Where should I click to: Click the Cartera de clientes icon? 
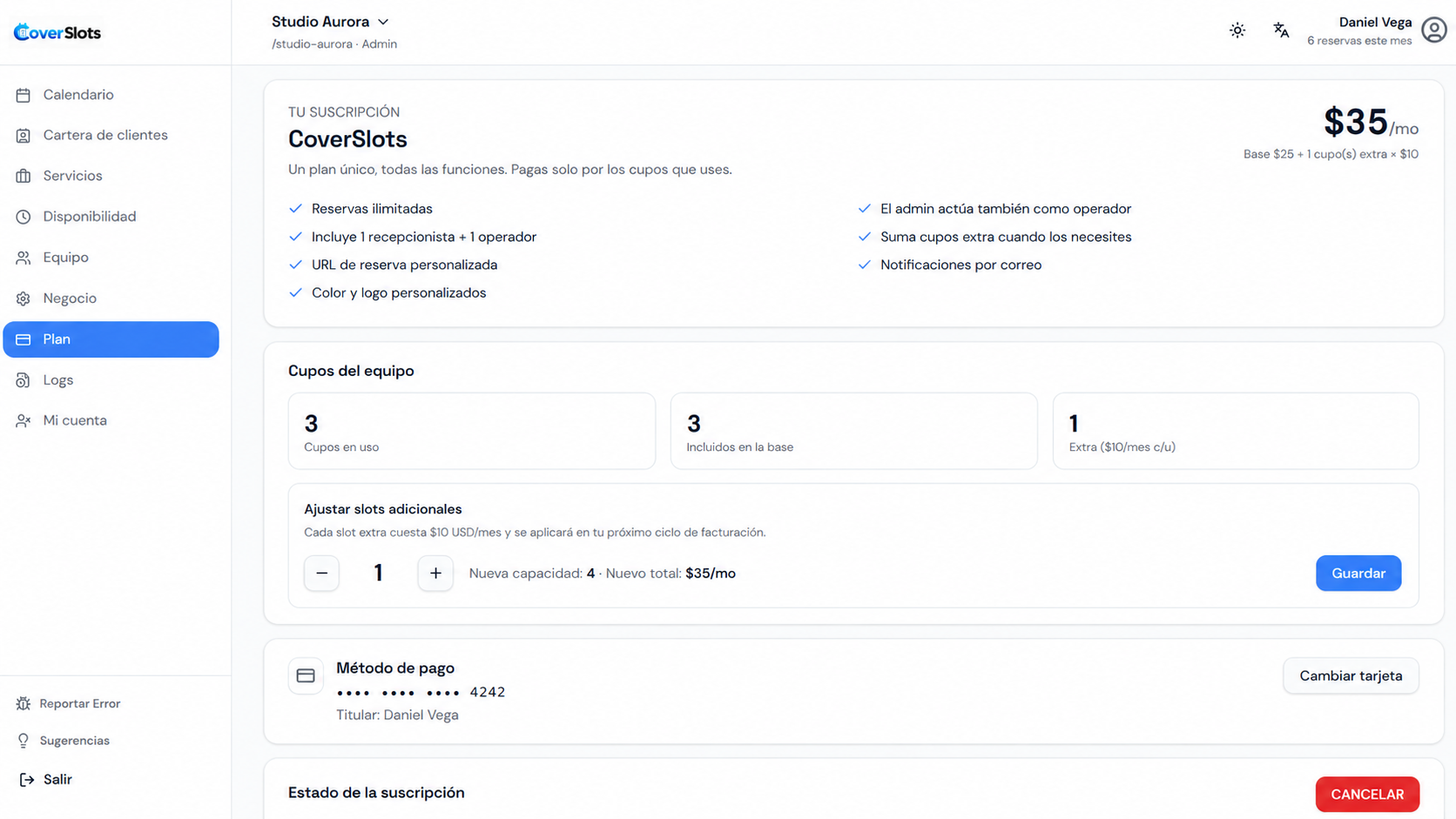(24, 136)
